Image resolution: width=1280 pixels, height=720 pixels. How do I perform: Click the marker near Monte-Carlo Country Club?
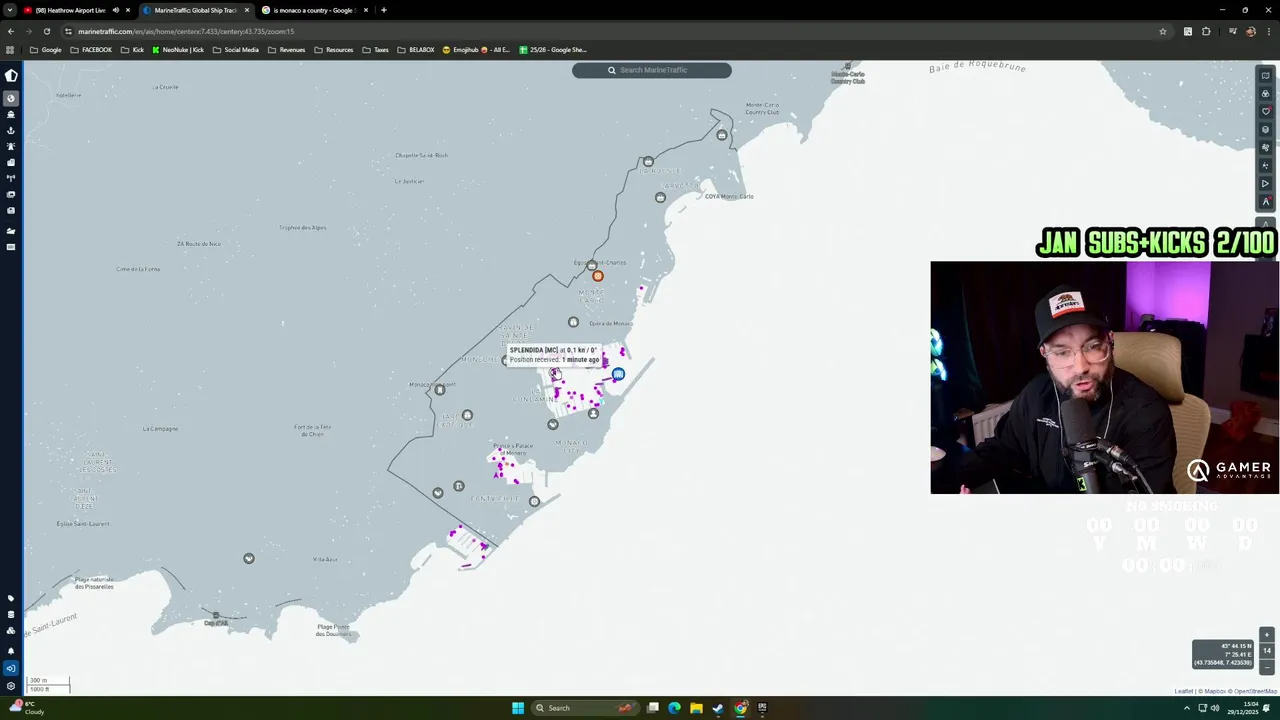(x=848, y=68)
